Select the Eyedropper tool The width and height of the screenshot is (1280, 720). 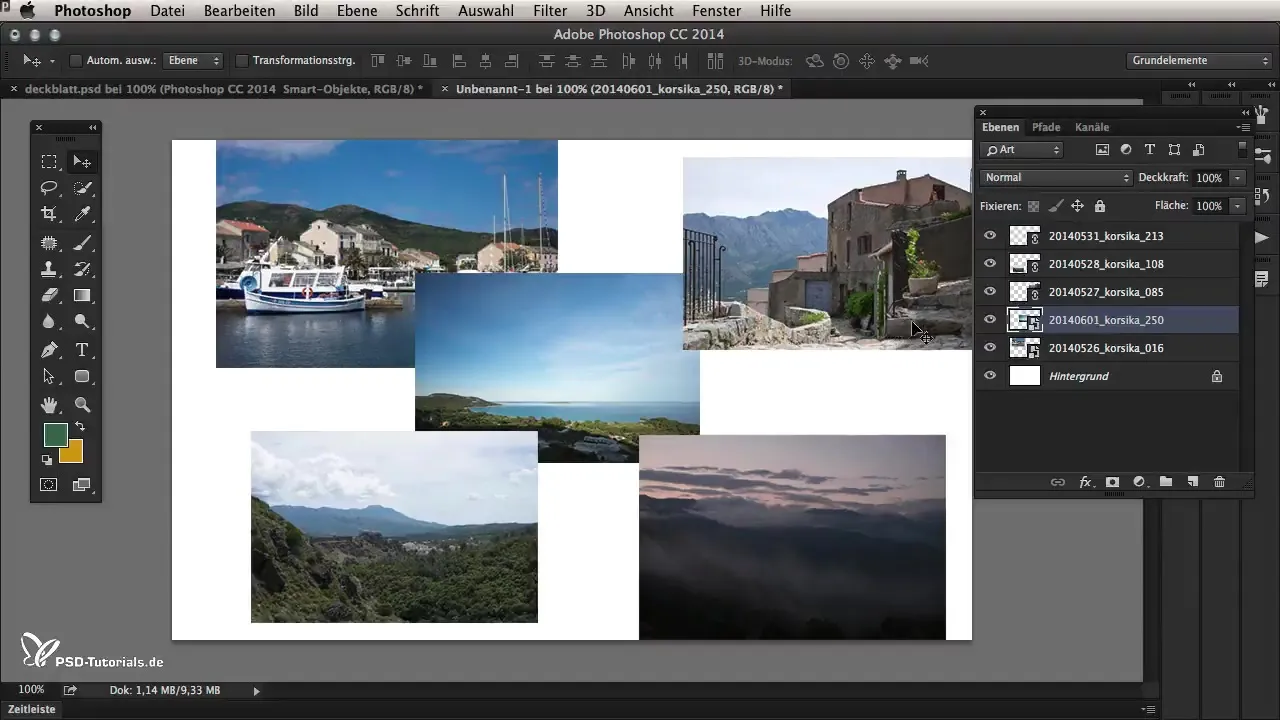point(82,214)
